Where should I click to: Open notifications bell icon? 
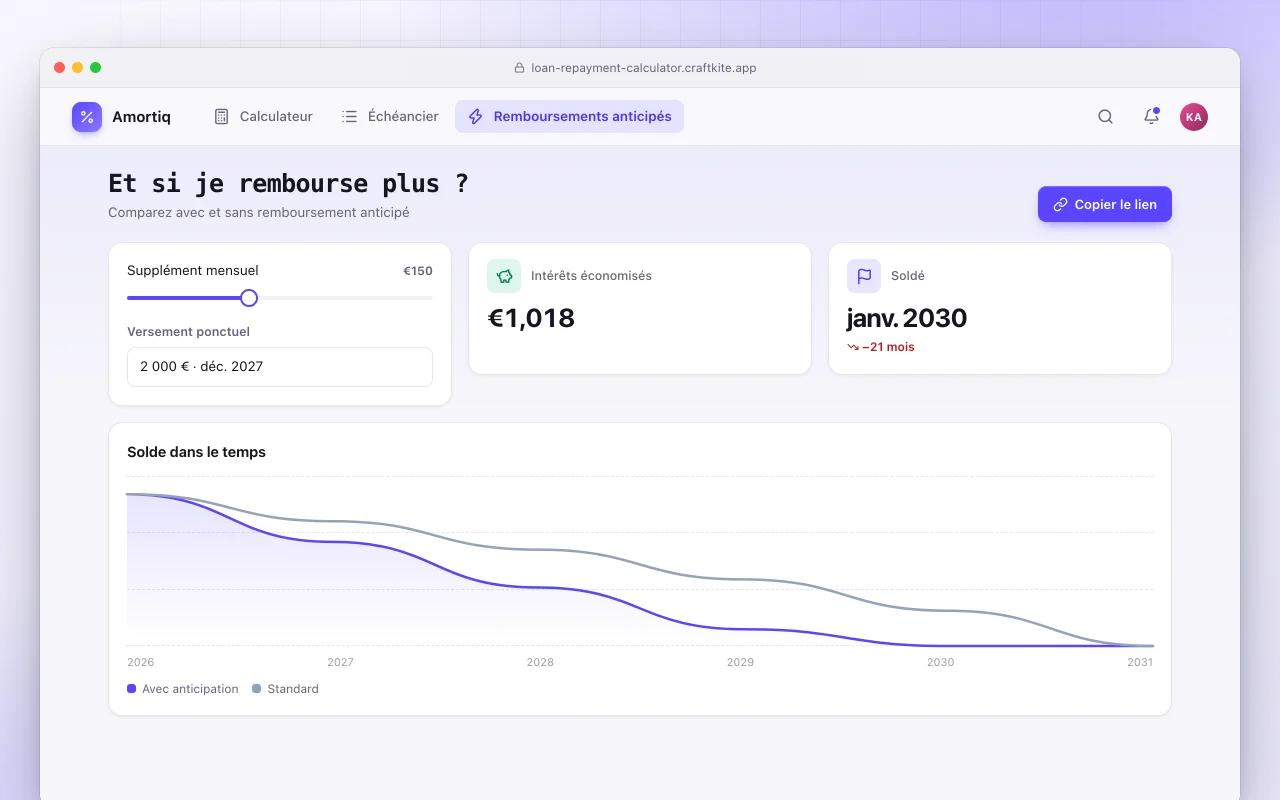1151,117
